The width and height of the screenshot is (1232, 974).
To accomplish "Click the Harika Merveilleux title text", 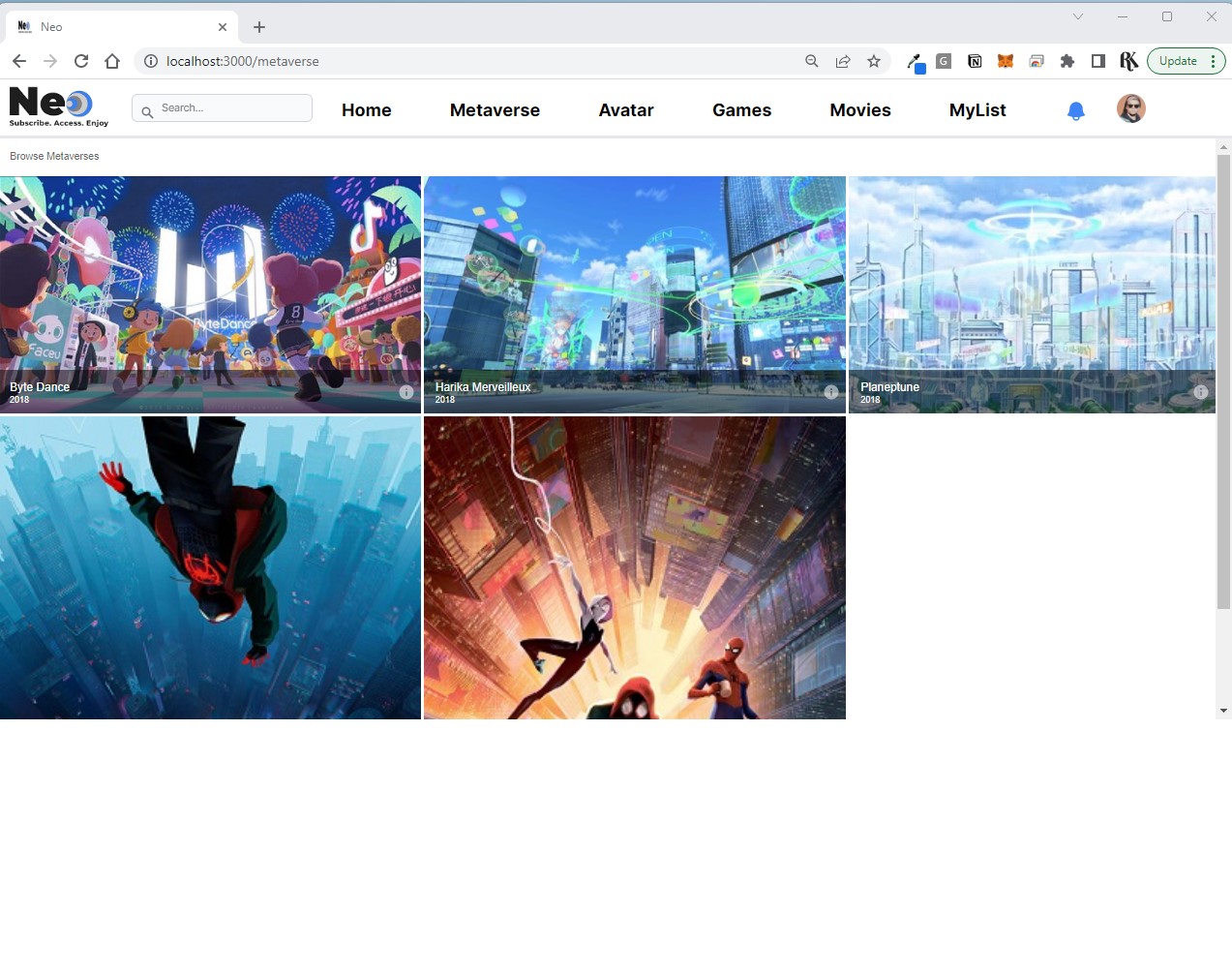I will tap(483, 387).
